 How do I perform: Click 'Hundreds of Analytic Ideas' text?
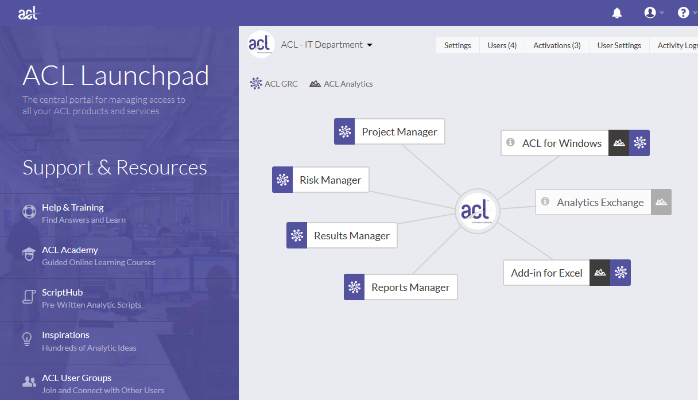coord(89,348)
